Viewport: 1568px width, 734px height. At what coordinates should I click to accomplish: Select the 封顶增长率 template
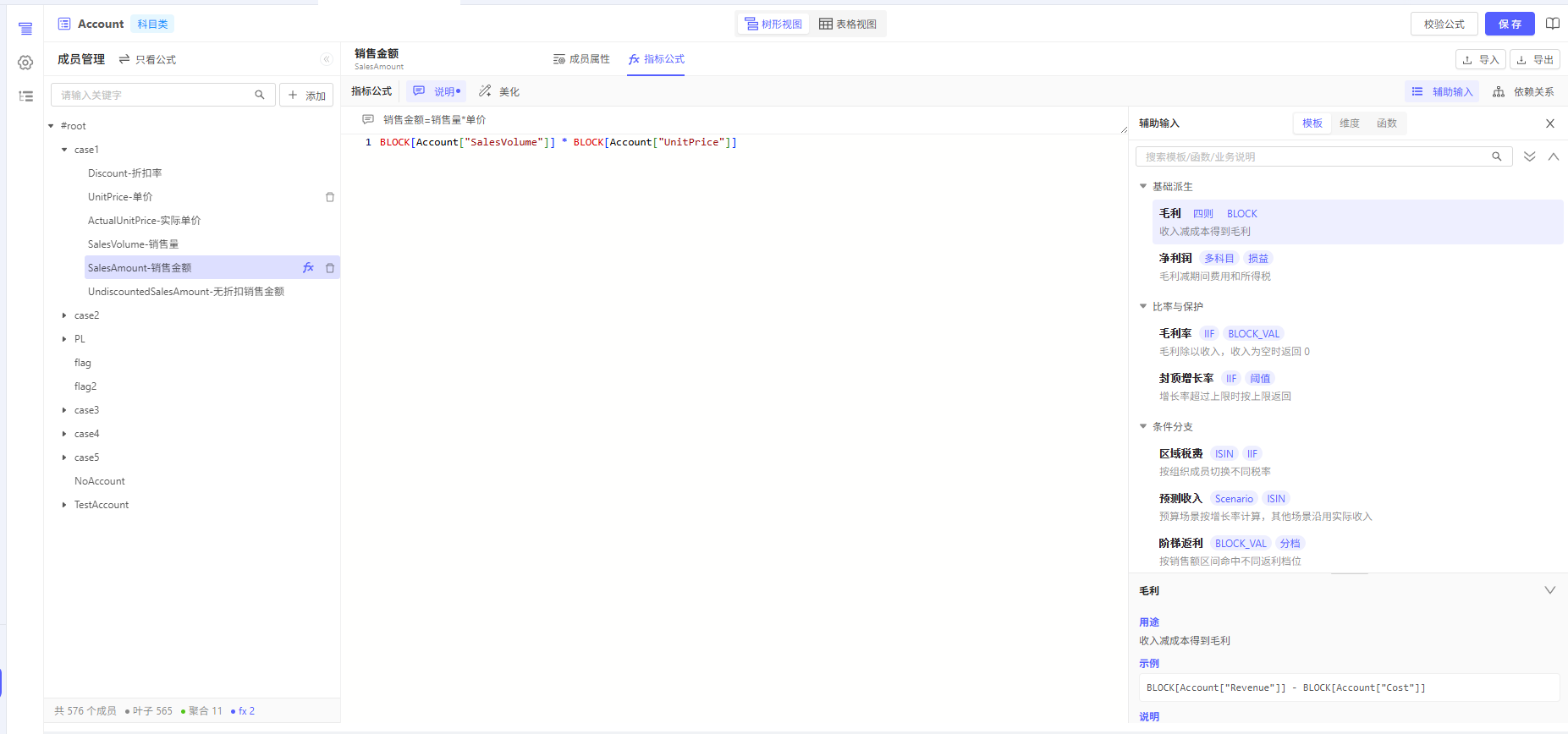1357,386
